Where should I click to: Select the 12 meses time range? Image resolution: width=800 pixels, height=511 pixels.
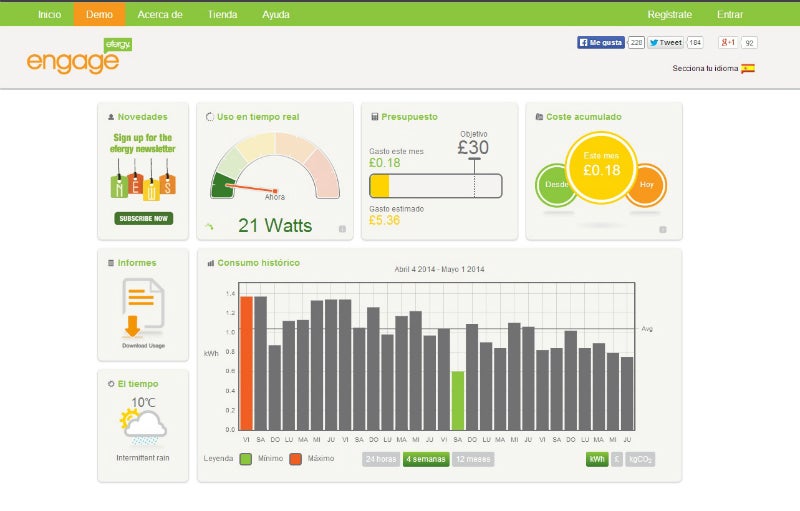pyautogui.click(x=472, y=459)
